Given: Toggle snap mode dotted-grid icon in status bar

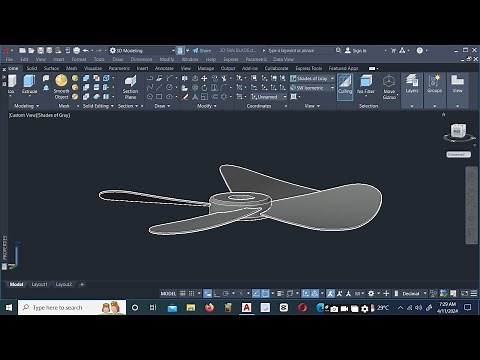Looking at the screenshot, I should click(191, 293).
